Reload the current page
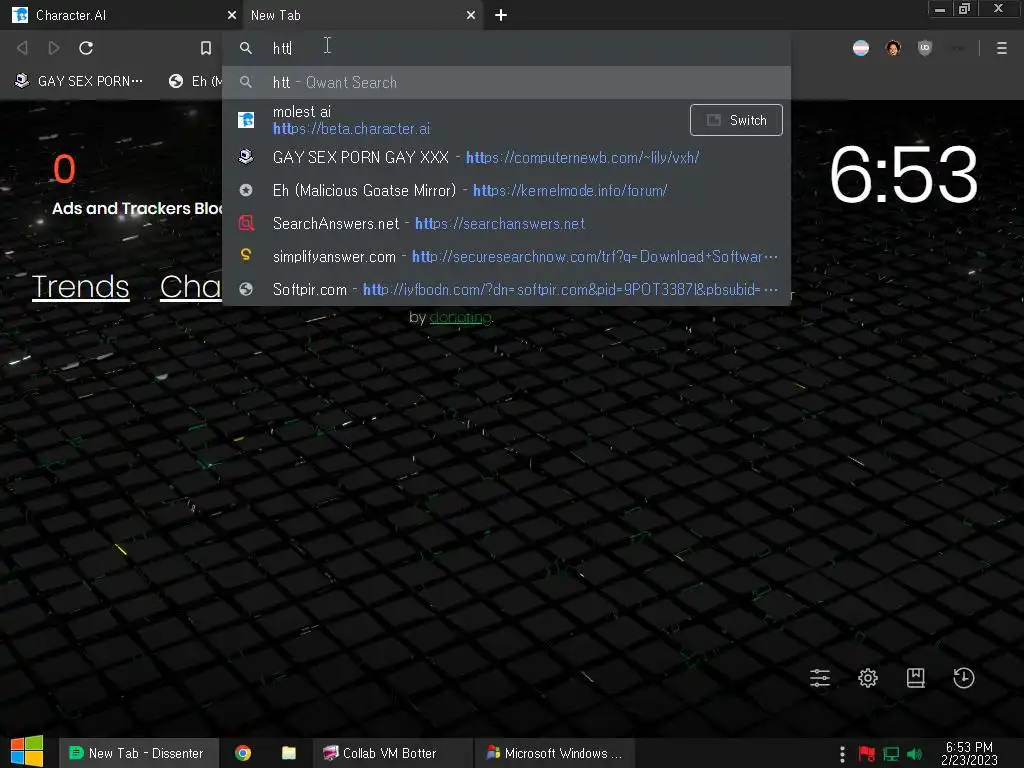This screenshot has height=768, width=1024. [x=86, y=48]
